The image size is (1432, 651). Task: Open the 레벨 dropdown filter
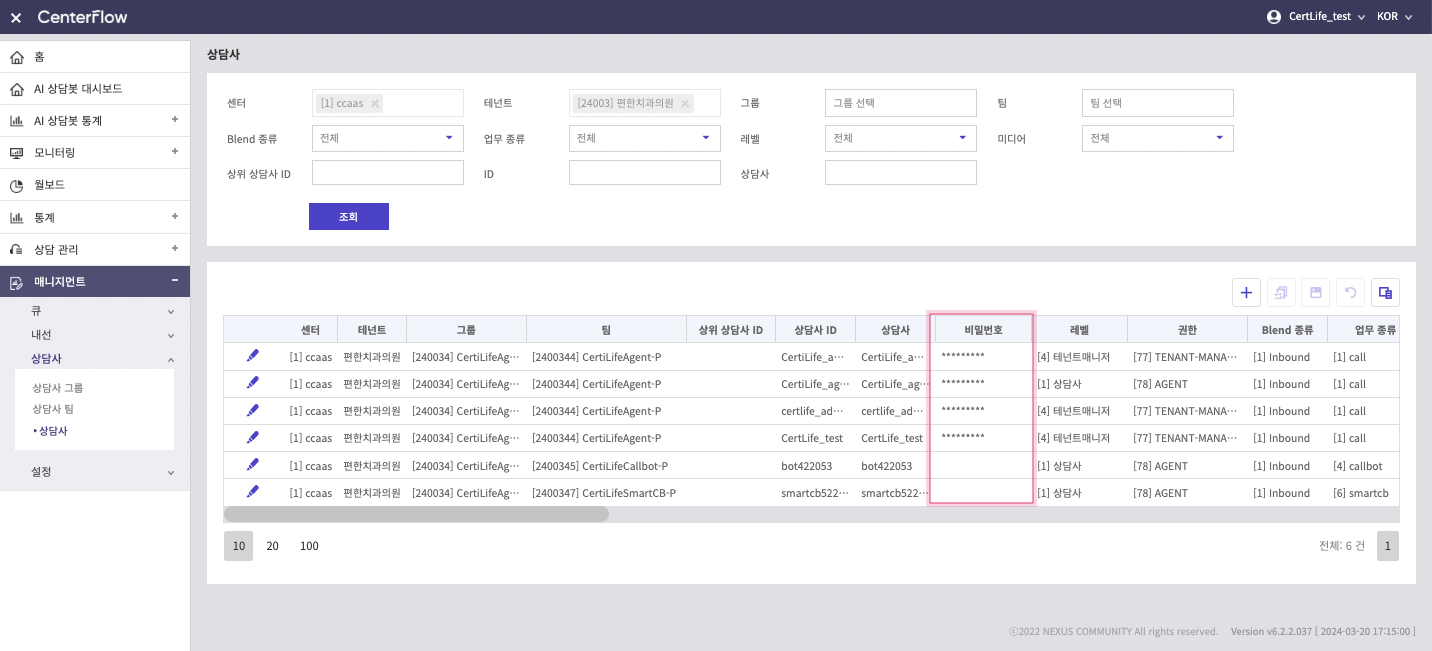click(x=900, y=138)
